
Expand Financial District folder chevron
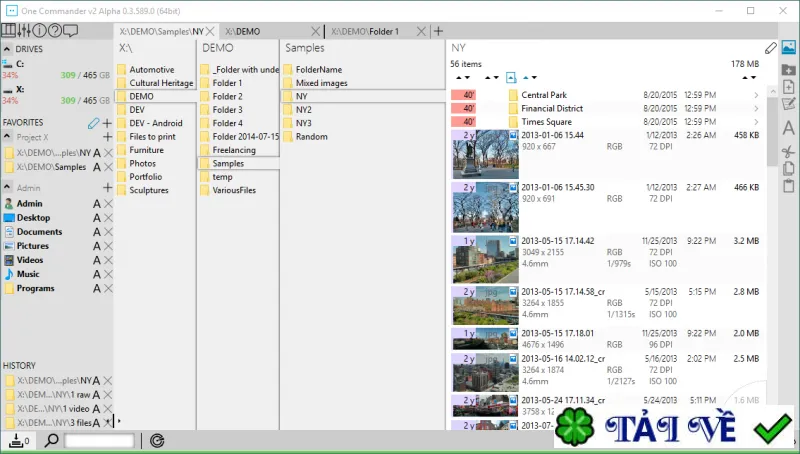click(x=756, y=109)
